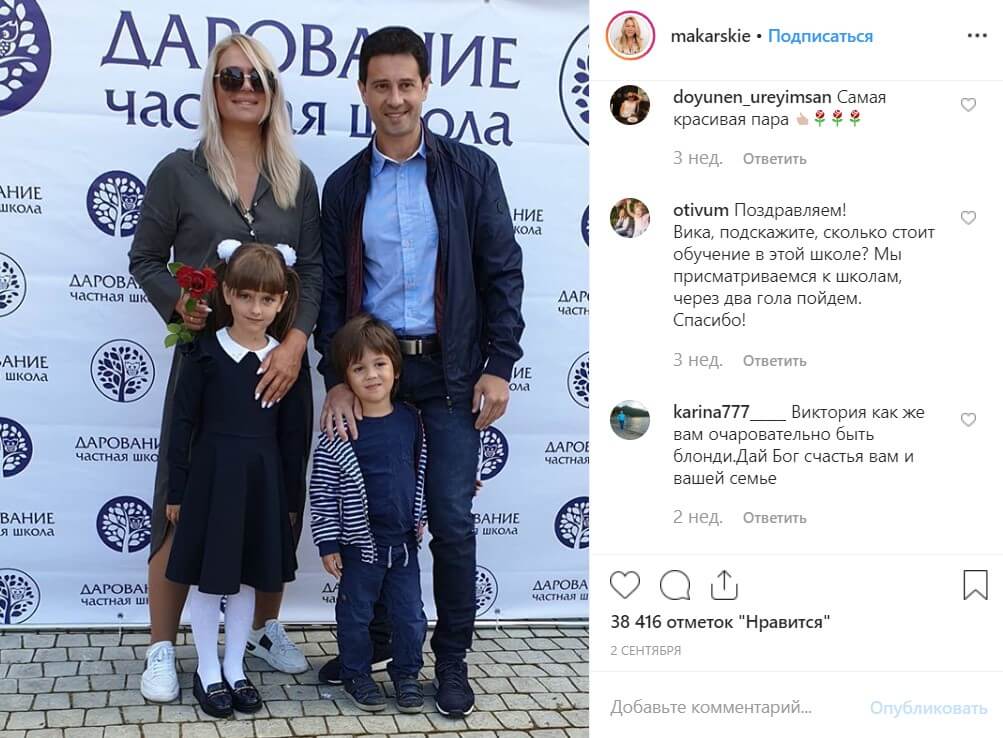This screenshot has height=738, width=1003.
Task: Focus the Добавьте комментарий input field
Action: click(729, 707)
